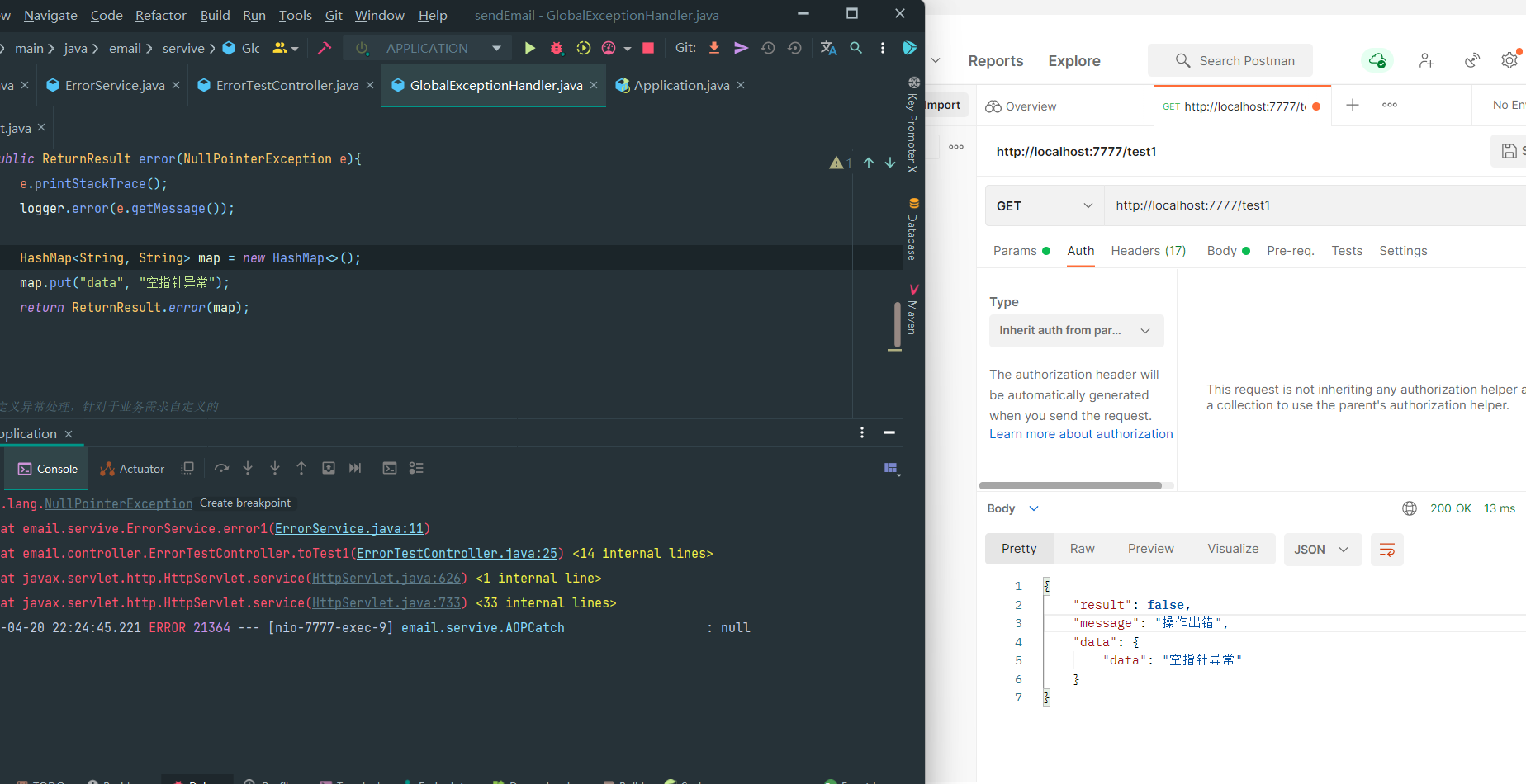This screenshot has height=784, width=1526.
Task: Expand the APPLICATION run configuration dropdown
Action: pos(496,49)
